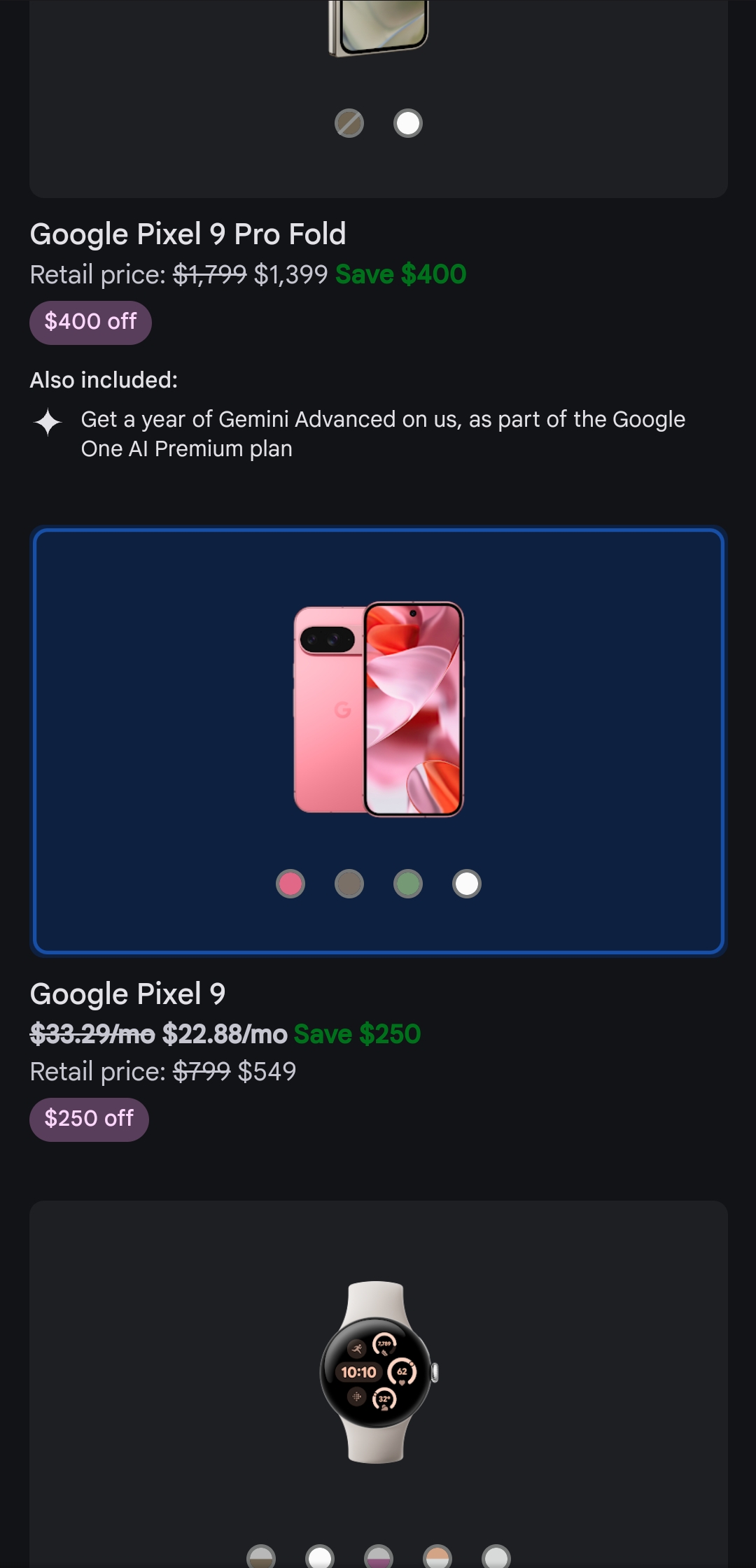Click the Gemini sparkle star icon
This screenshot has height=1568, width=756.
pos(48,422)
